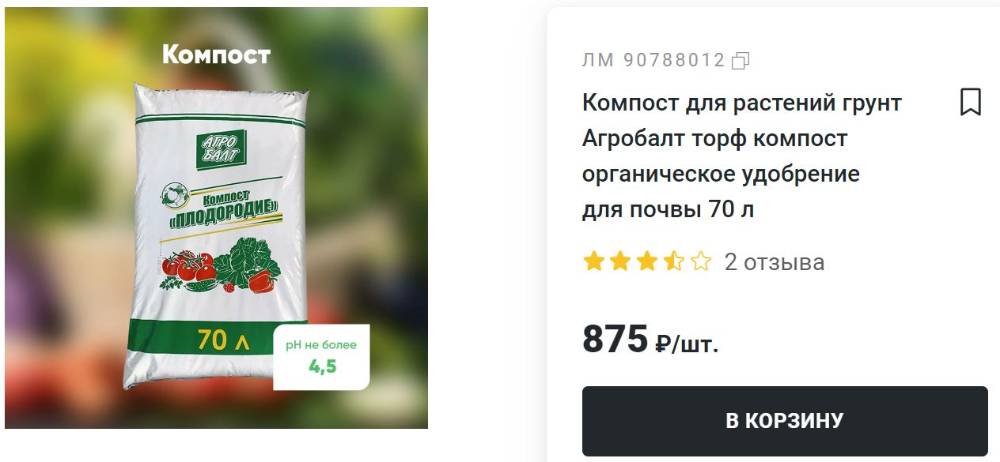This screenshot has height=462, width=1000.
Task: Select the ₽/шт. unit next to price
Action: click(x=687, y=345)
